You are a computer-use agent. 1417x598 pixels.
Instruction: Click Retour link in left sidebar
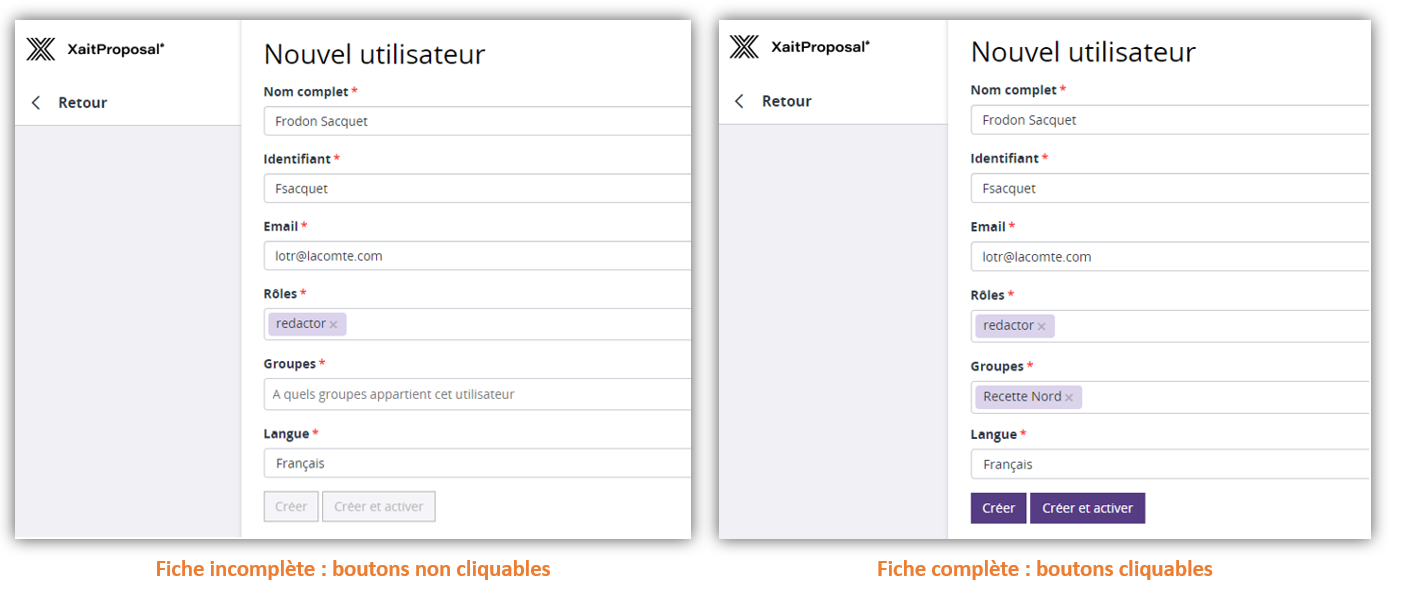82,103
